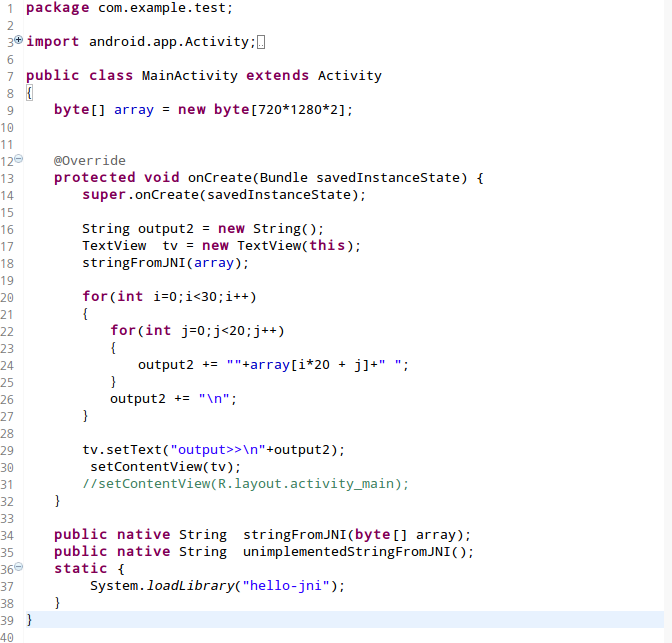Click 'j<20' condition in inner for loop
This screenshot has width=672, height=643.
coord(229,331)
